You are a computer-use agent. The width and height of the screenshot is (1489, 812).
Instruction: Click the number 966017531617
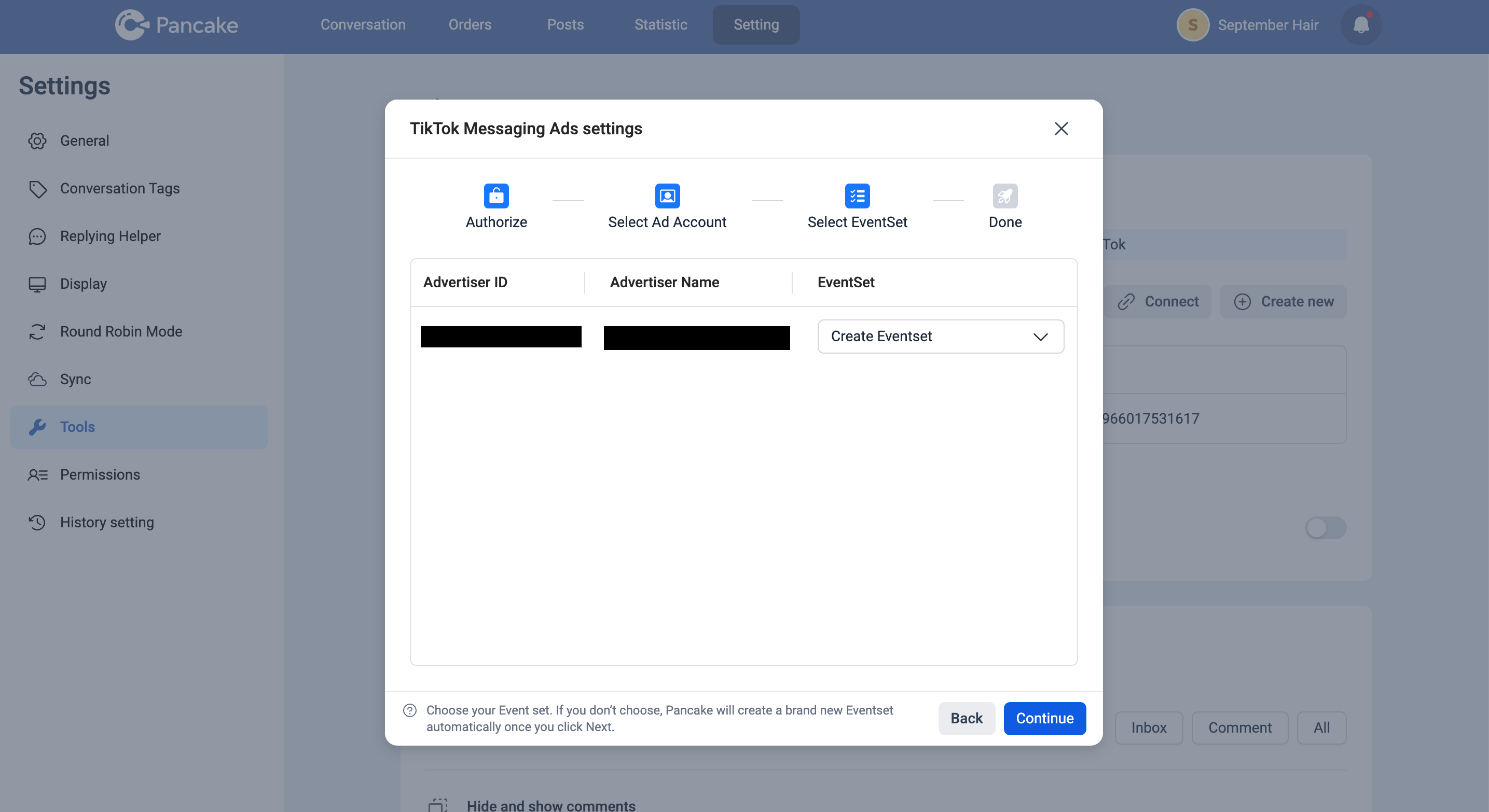pos(1150,419)
